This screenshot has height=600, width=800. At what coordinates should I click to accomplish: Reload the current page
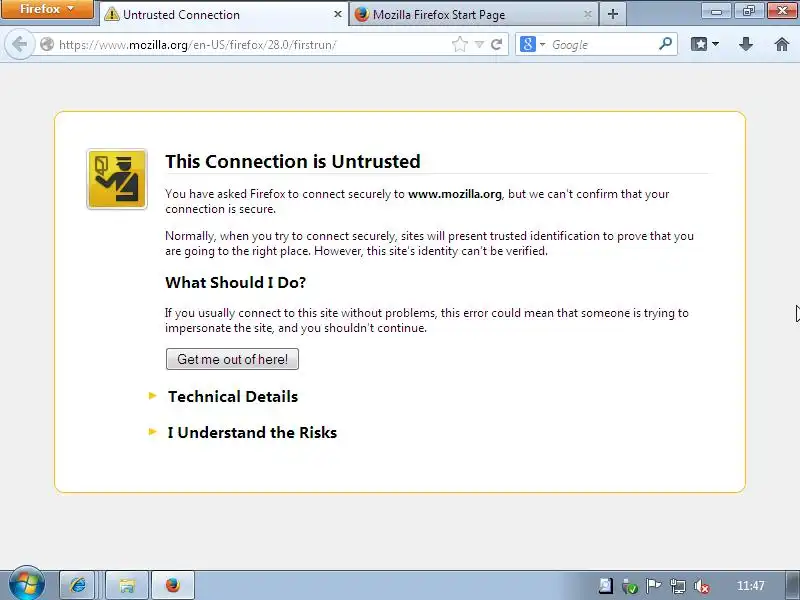pos(496,44)
